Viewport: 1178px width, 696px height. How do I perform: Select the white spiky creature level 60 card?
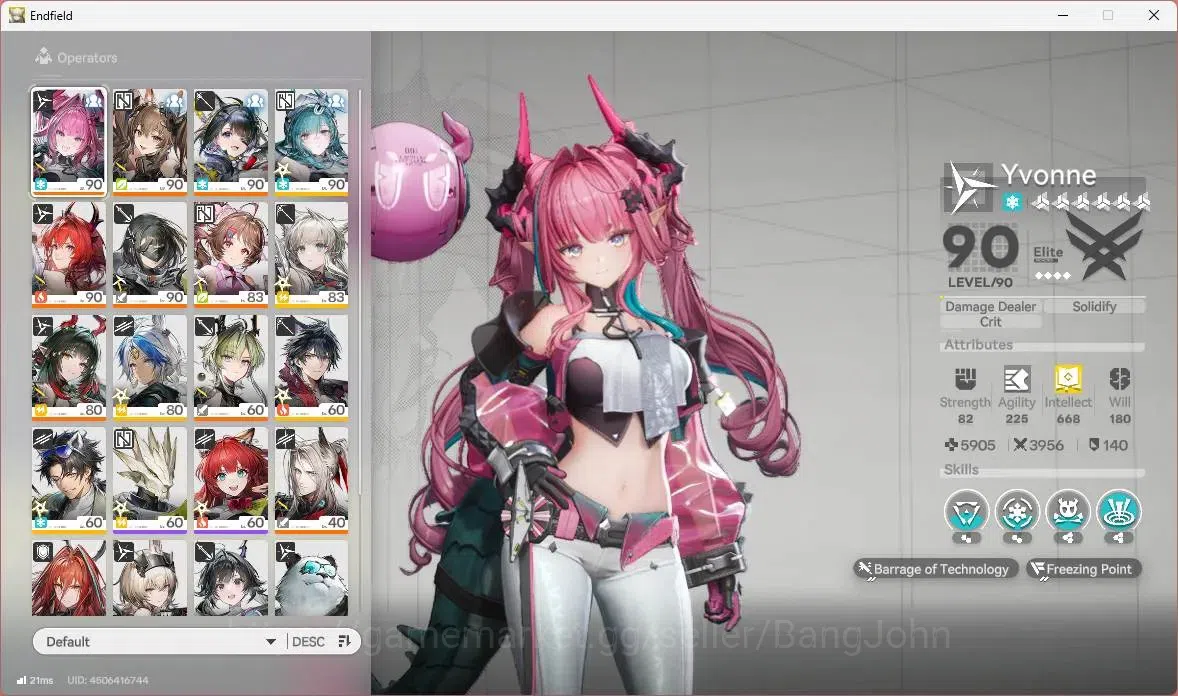150,480
